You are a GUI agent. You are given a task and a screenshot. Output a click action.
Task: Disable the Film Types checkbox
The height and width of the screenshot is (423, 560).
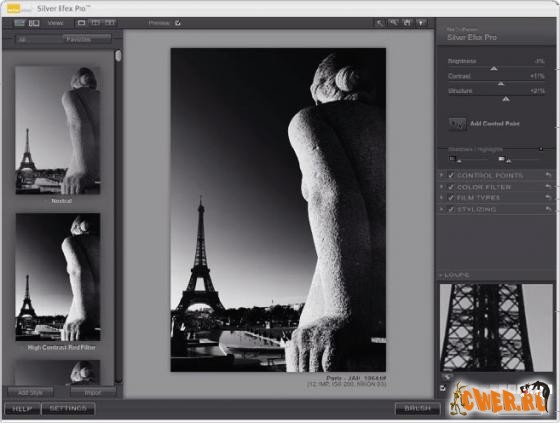451,198
